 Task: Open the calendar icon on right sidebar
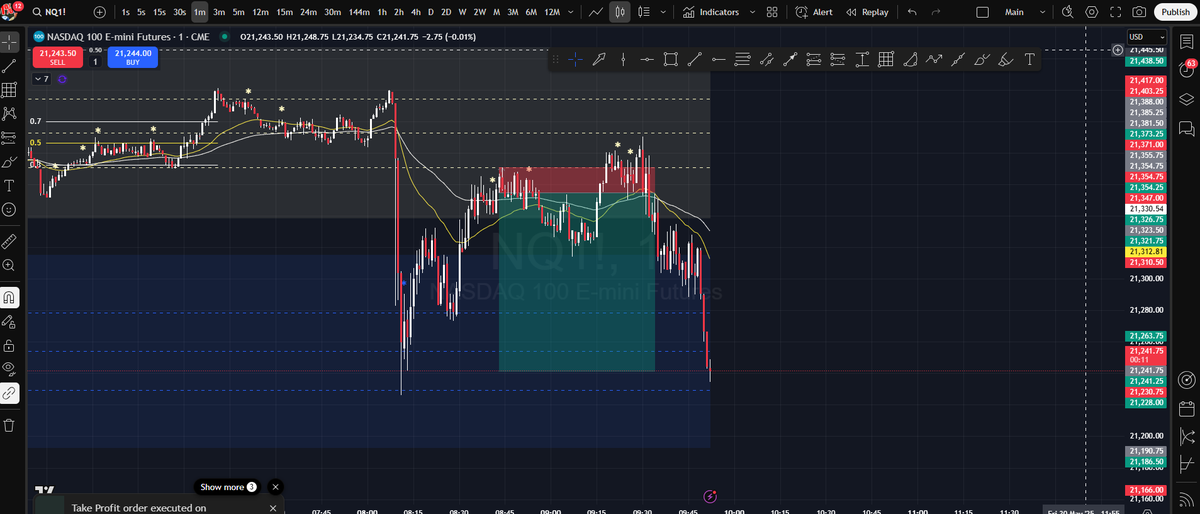[1187, 408]
